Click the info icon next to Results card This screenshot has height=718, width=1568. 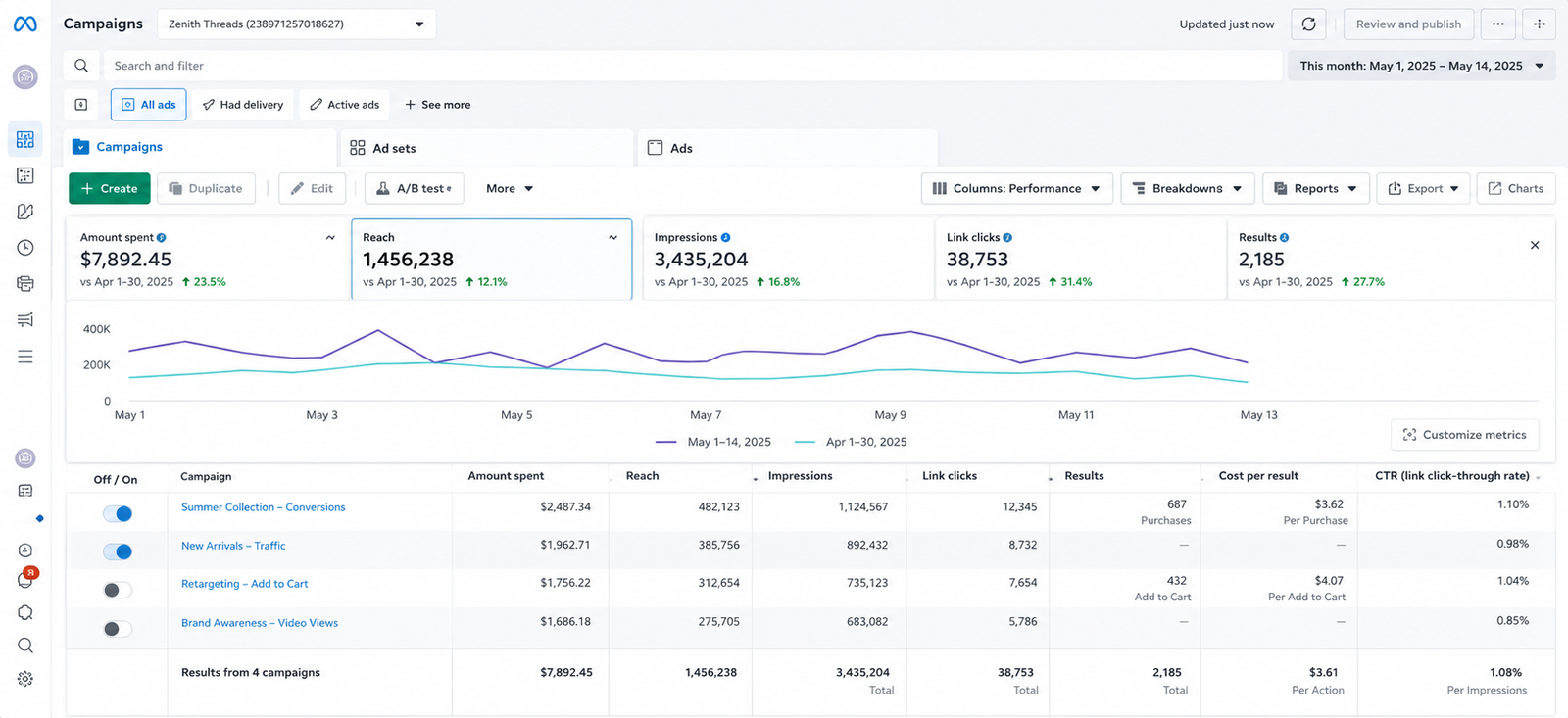[1285, 238]
